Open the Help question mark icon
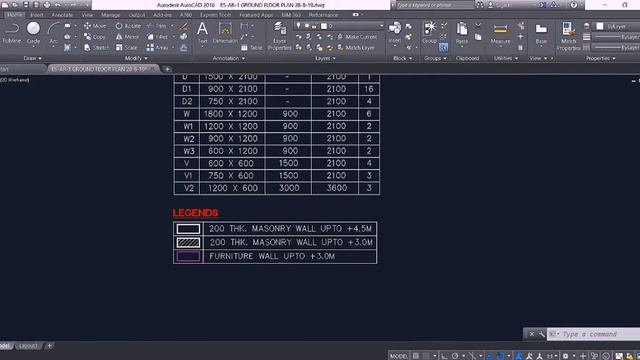Viewport: 640px width, 360px height. pos(574,5)
